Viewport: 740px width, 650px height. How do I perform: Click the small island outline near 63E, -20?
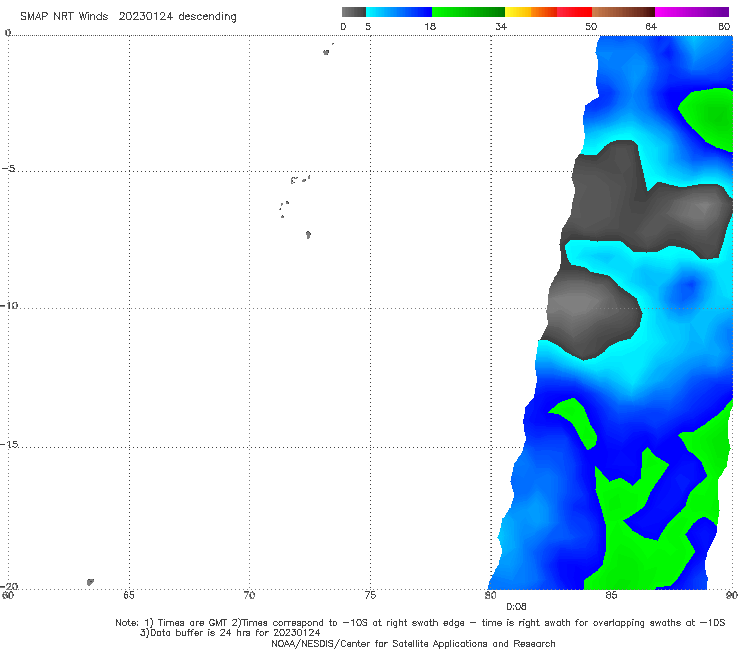[x=90, y=582]
